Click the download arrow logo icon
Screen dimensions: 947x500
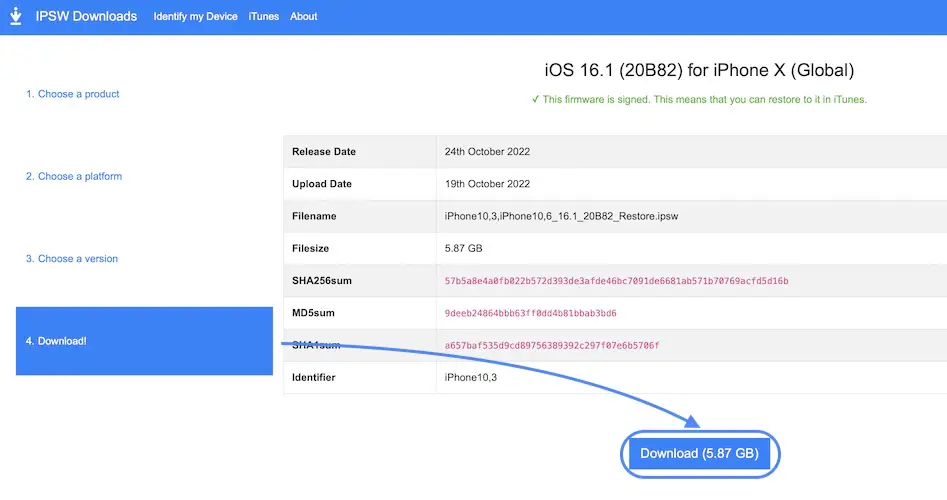15,16
